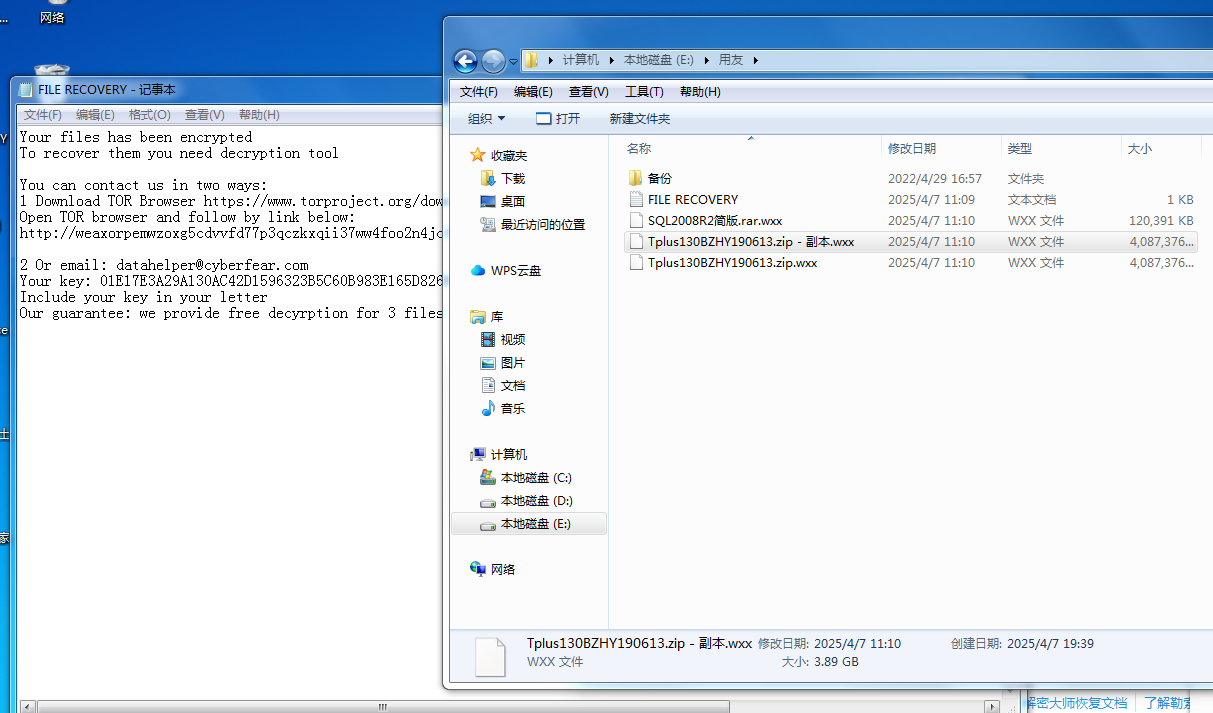Select the FILE RECOVERY text file
This screenshot has height=713, width=1213.
[692, 199]
